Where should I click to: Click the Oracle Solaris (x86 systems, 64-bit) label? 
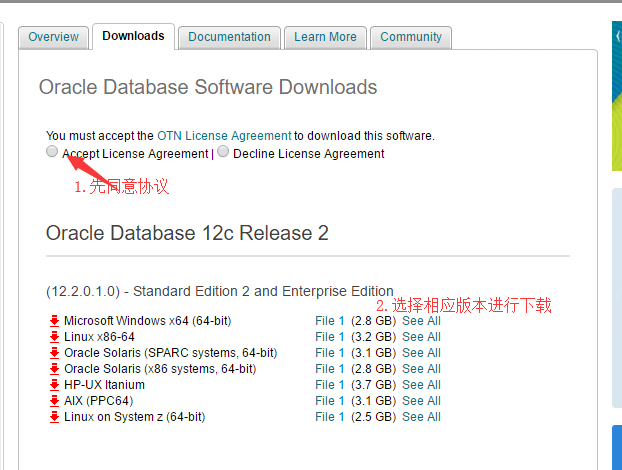click(x=160, y=369)
